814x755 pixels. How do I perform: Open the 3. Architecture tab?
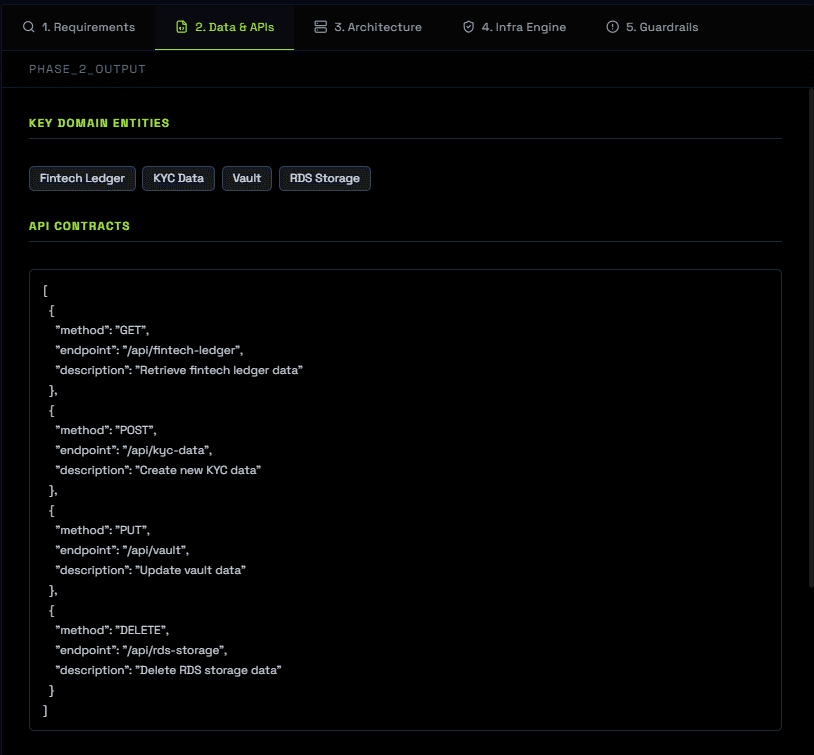[x=377, y=27]
